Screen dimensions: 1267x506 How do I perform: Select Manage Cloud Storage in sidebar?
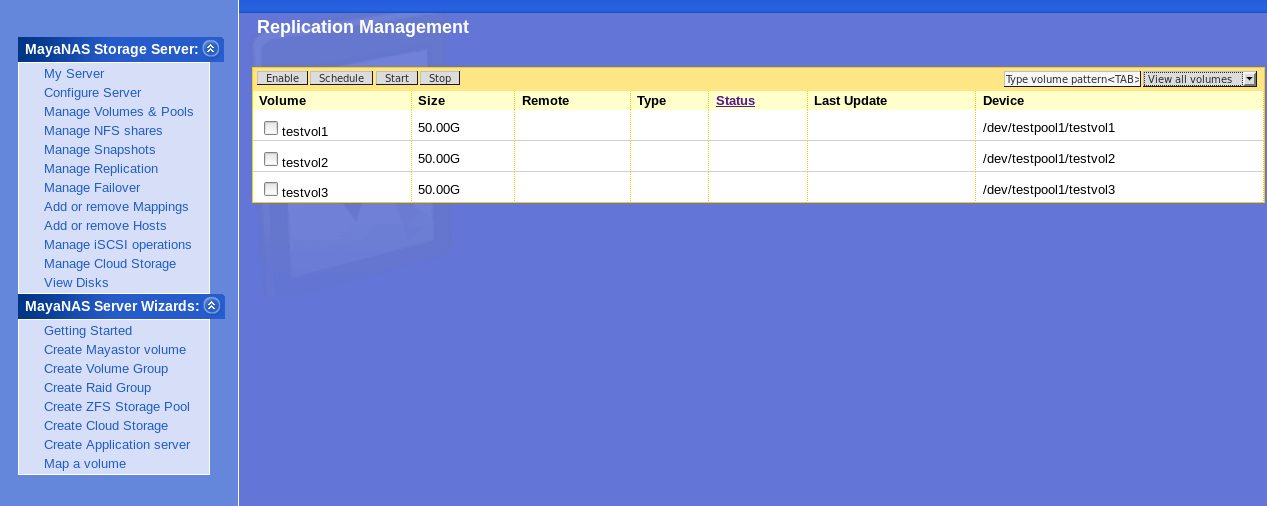(110, 264)
